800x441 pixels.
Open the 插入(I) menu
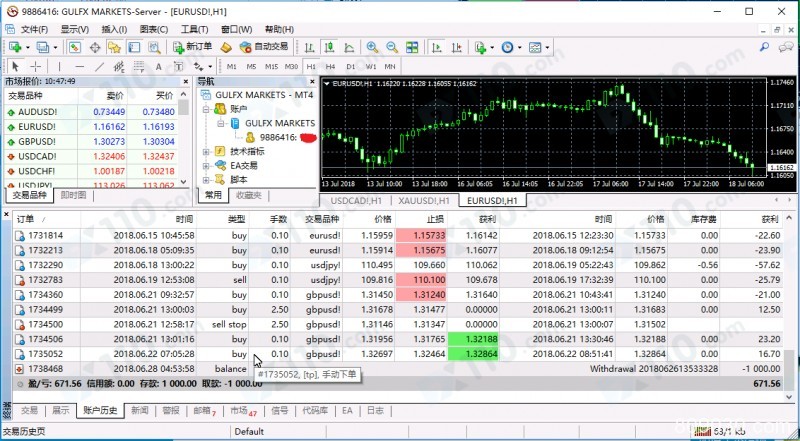[x=114, y=30]
